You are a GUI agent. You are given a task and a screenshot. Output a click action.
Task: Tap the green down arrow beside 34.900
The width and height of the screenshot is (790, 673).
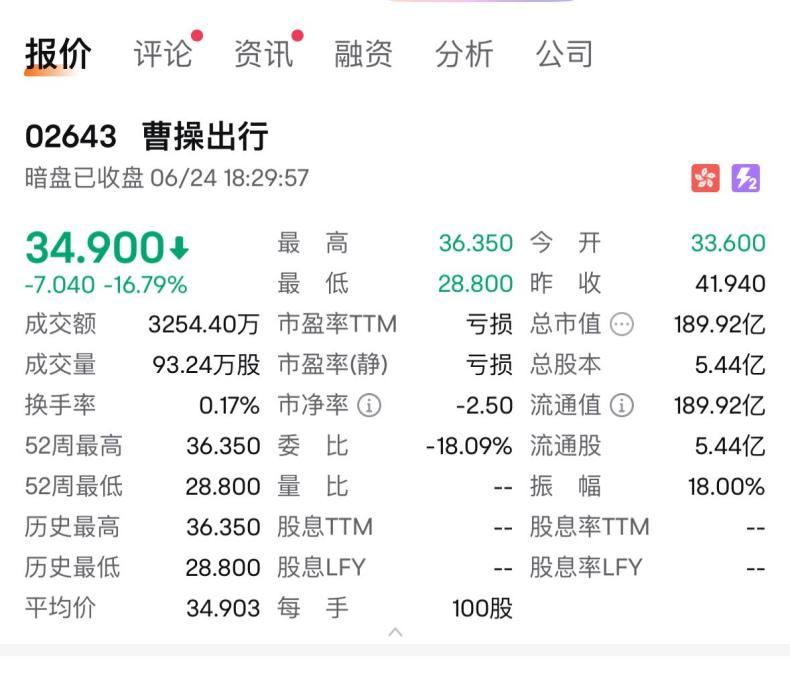(x=179, y=248)
